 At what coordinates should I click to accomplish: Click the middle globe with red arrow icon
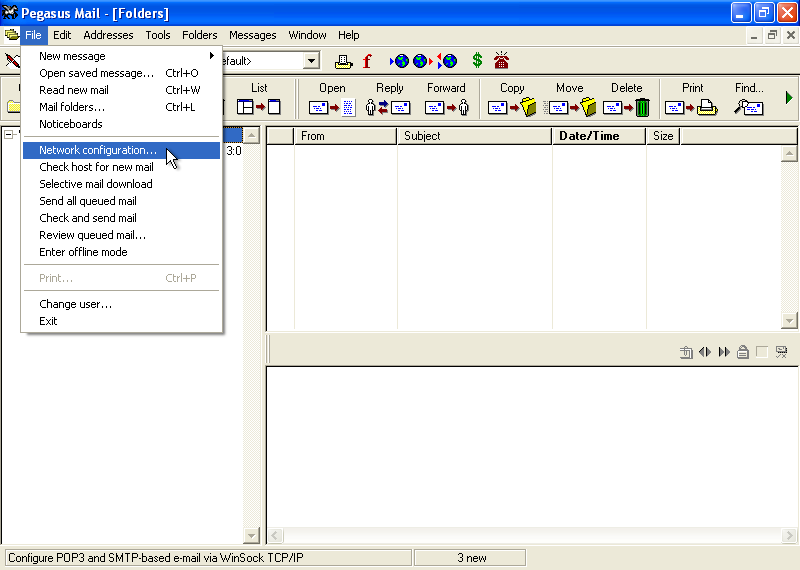[x=423, y=61]
